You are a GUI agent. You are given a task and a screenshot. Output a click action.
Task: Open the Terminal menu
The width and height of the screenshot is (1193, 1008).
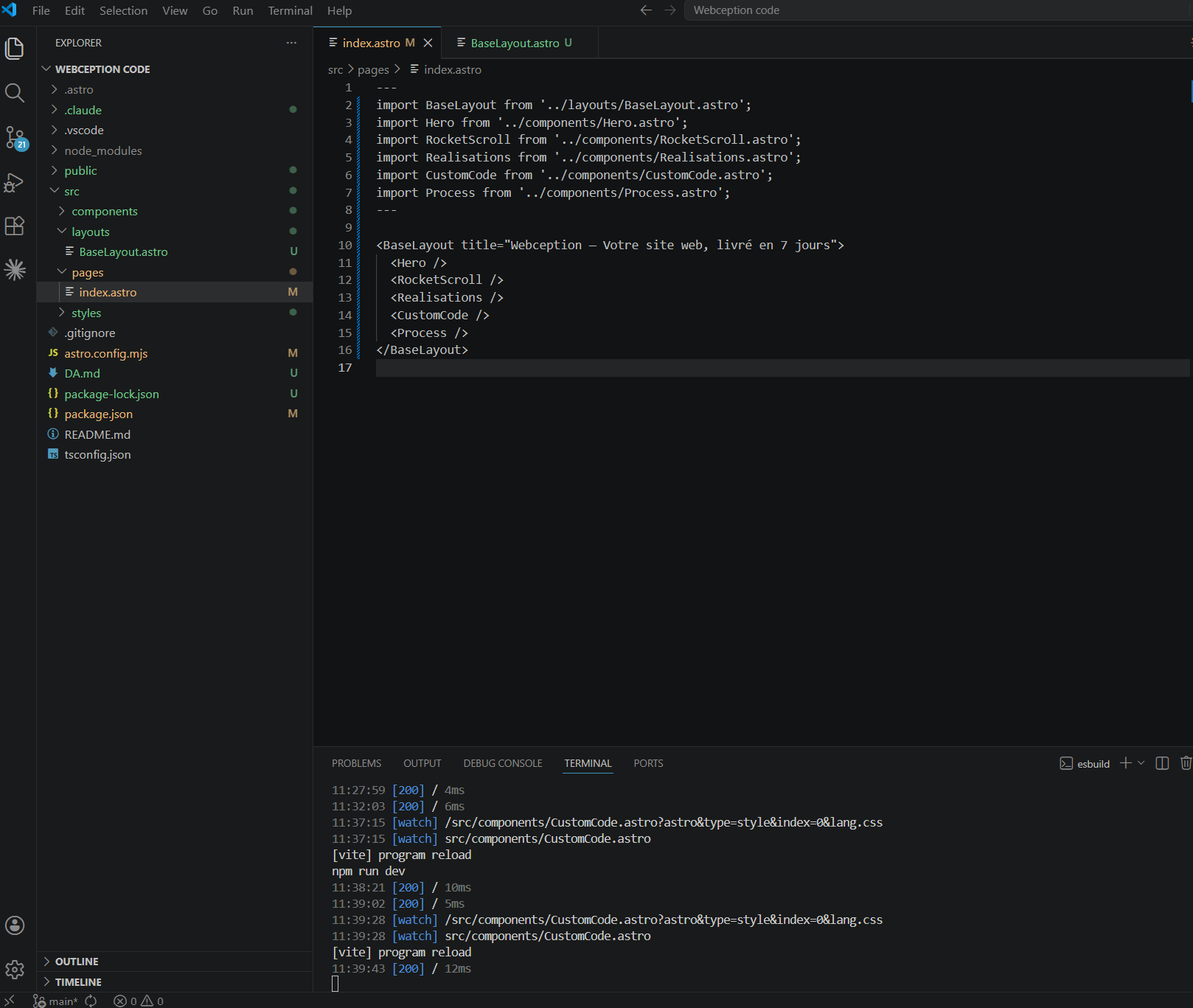coord(290,10)
